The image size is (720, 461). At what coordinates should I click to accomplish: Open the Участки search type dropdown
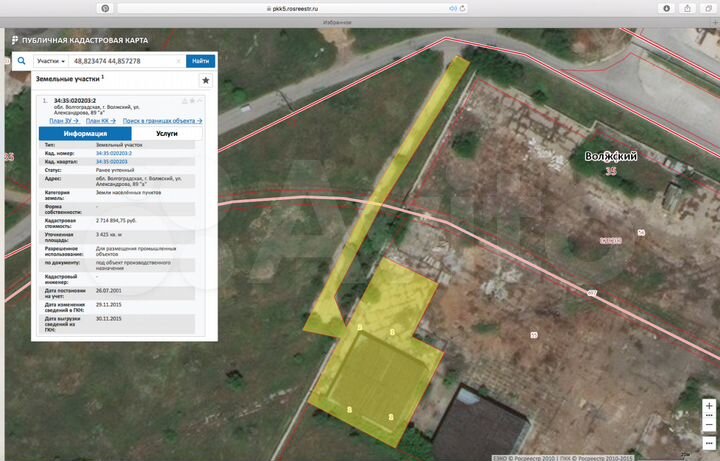pos(48,61)
